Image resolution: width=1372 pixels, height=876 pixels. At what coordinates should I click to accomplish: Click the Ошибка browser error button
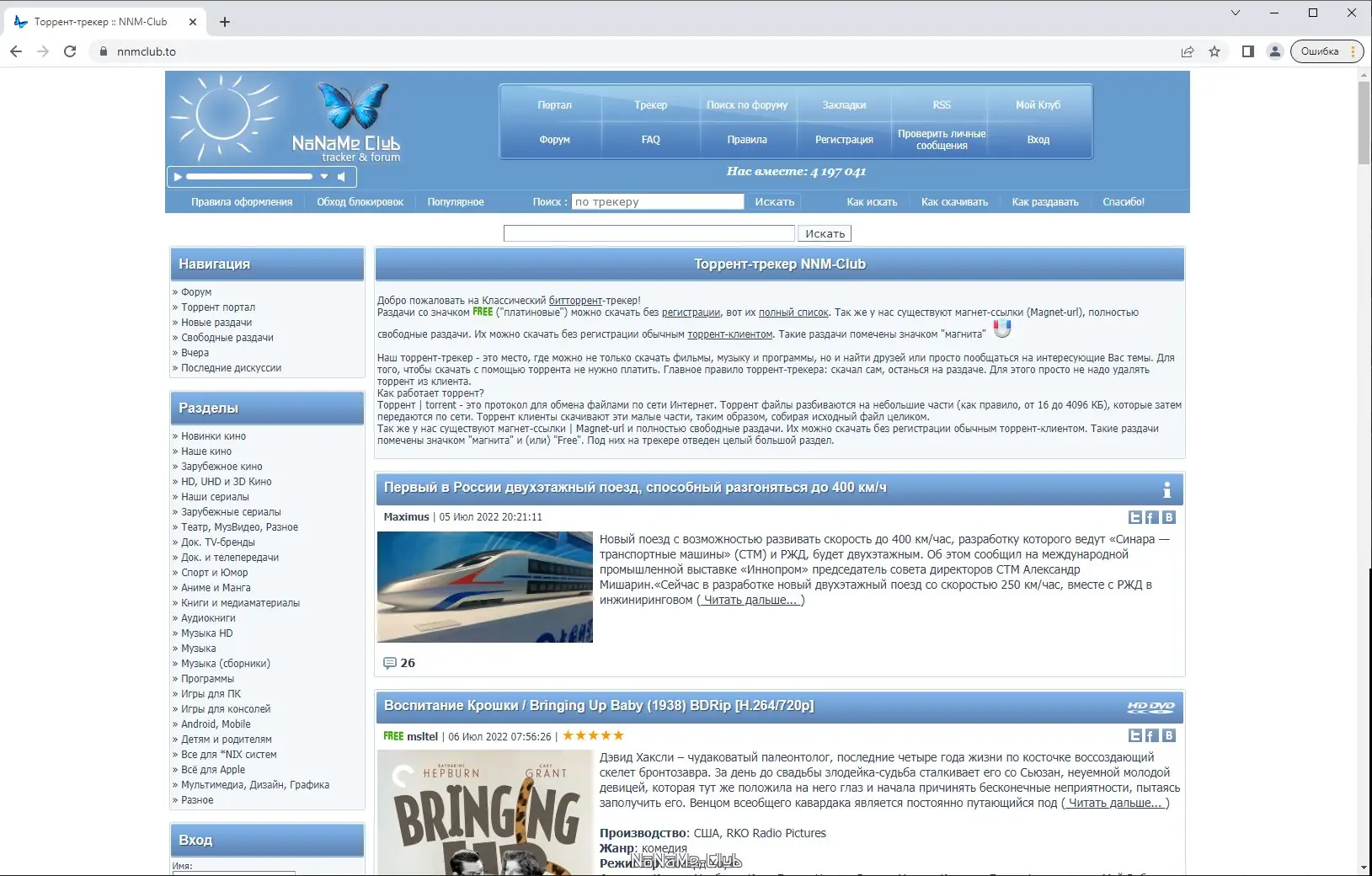coord(1327,51)
